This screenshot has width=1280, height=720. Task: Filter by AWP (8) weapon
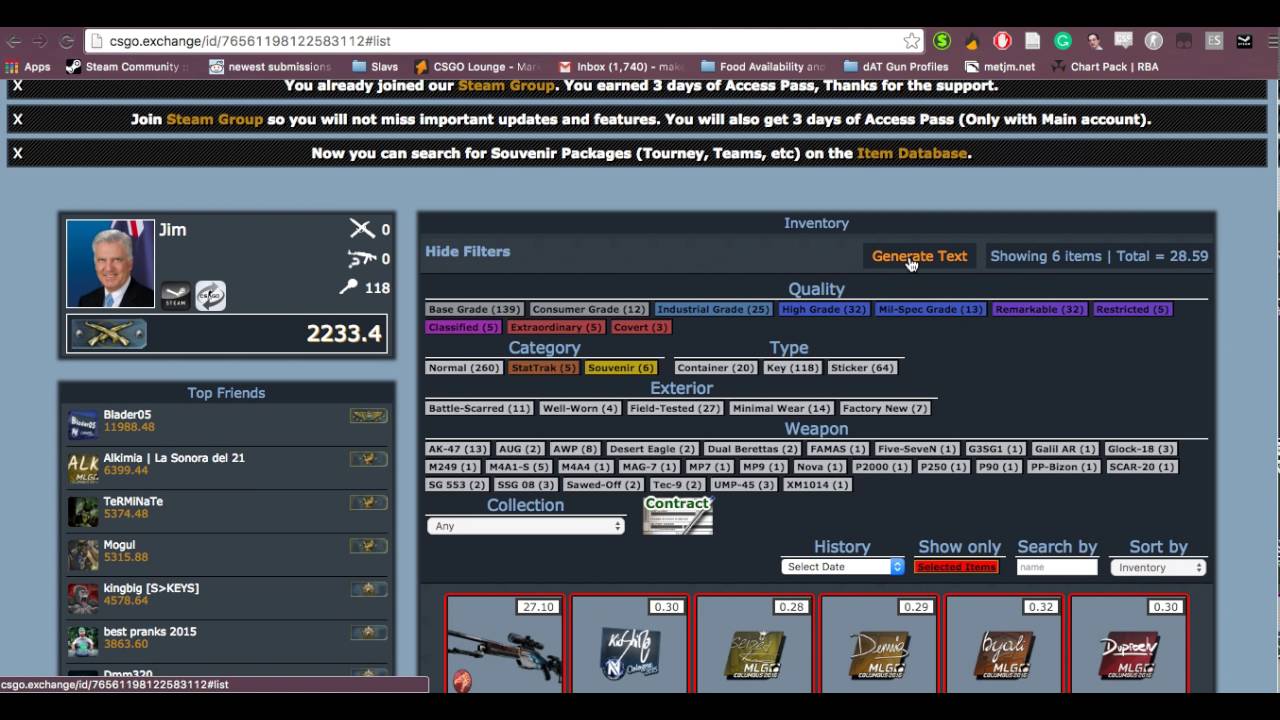click(574, 449)
